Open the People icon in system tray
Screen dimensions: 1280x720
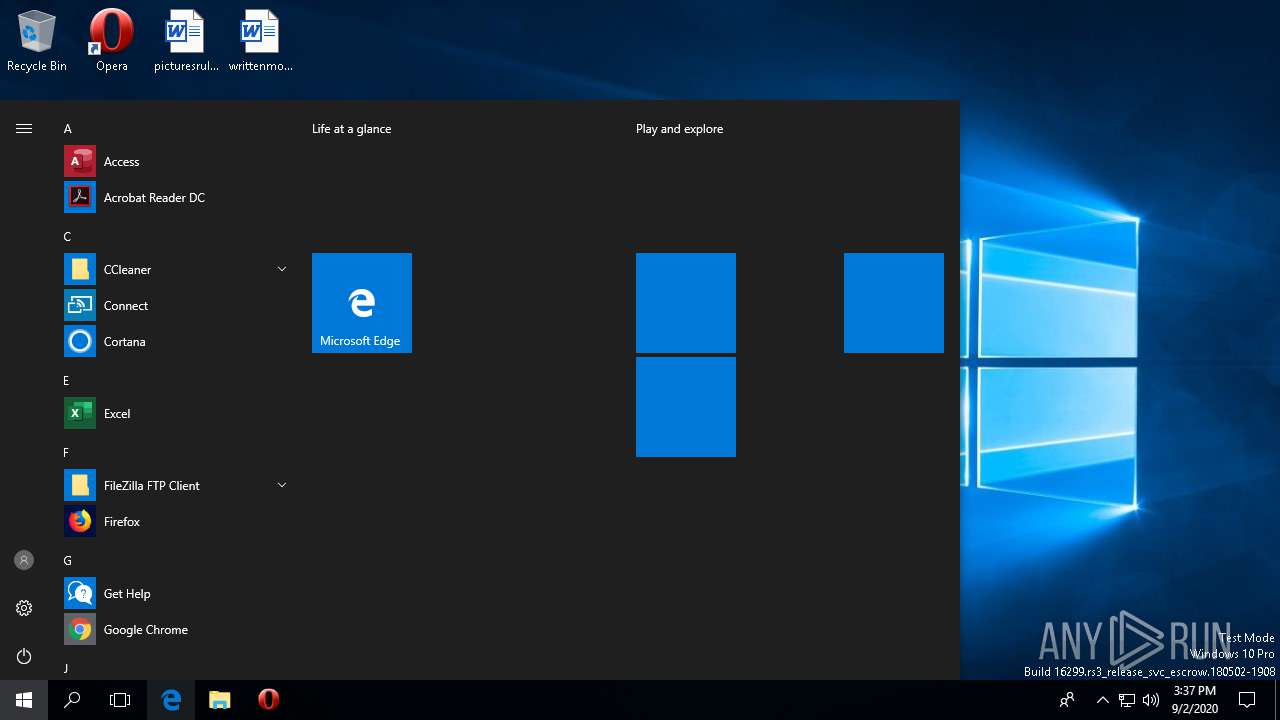click(1067, 700)
